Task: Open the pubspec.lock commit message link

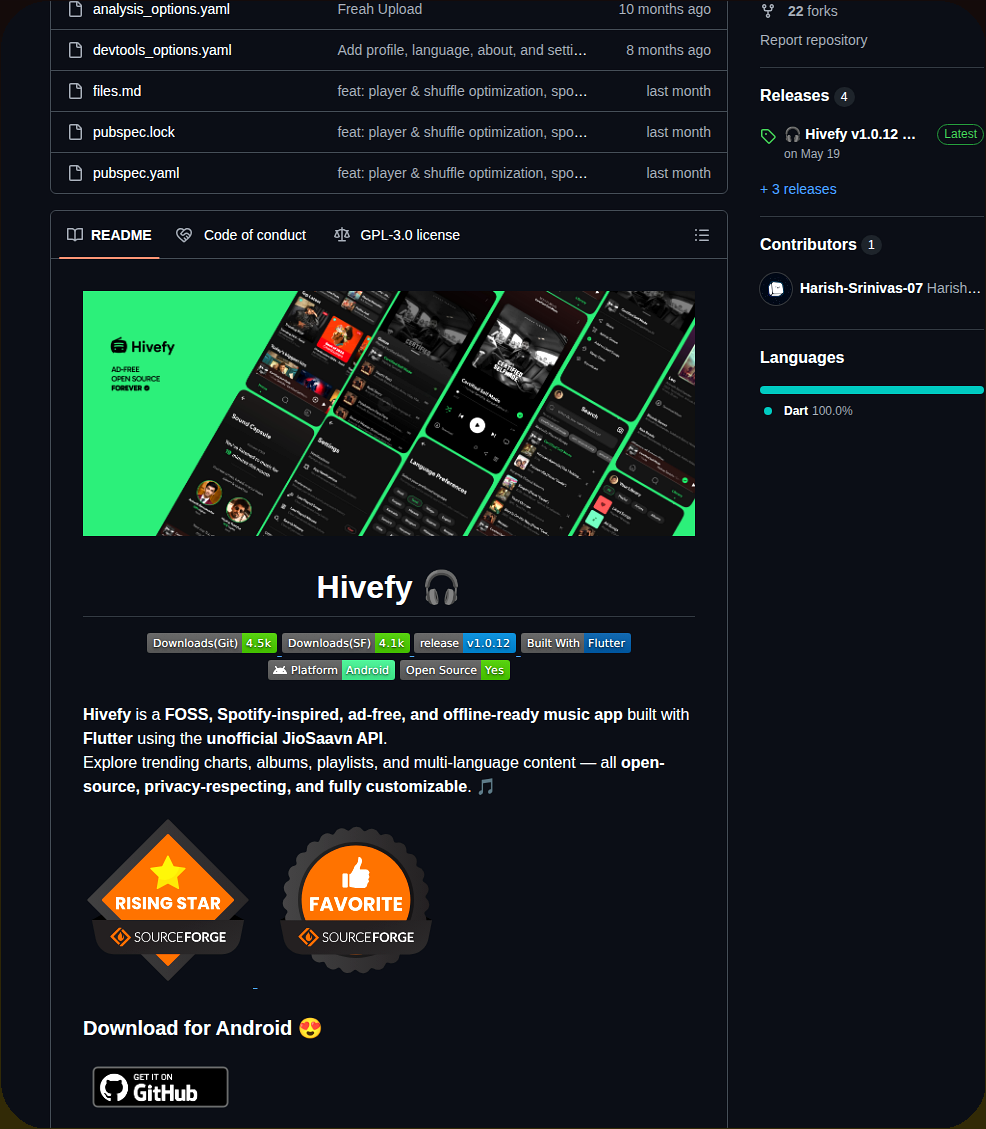Action: point(462,132)
